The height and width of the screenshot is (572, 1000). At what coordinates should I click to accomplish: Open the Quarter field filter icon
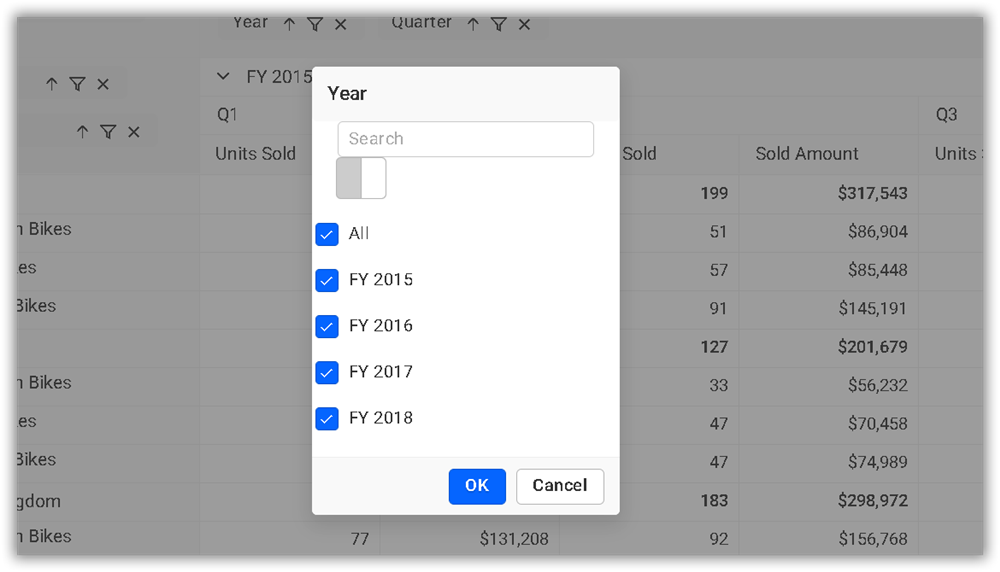[499, 25]
